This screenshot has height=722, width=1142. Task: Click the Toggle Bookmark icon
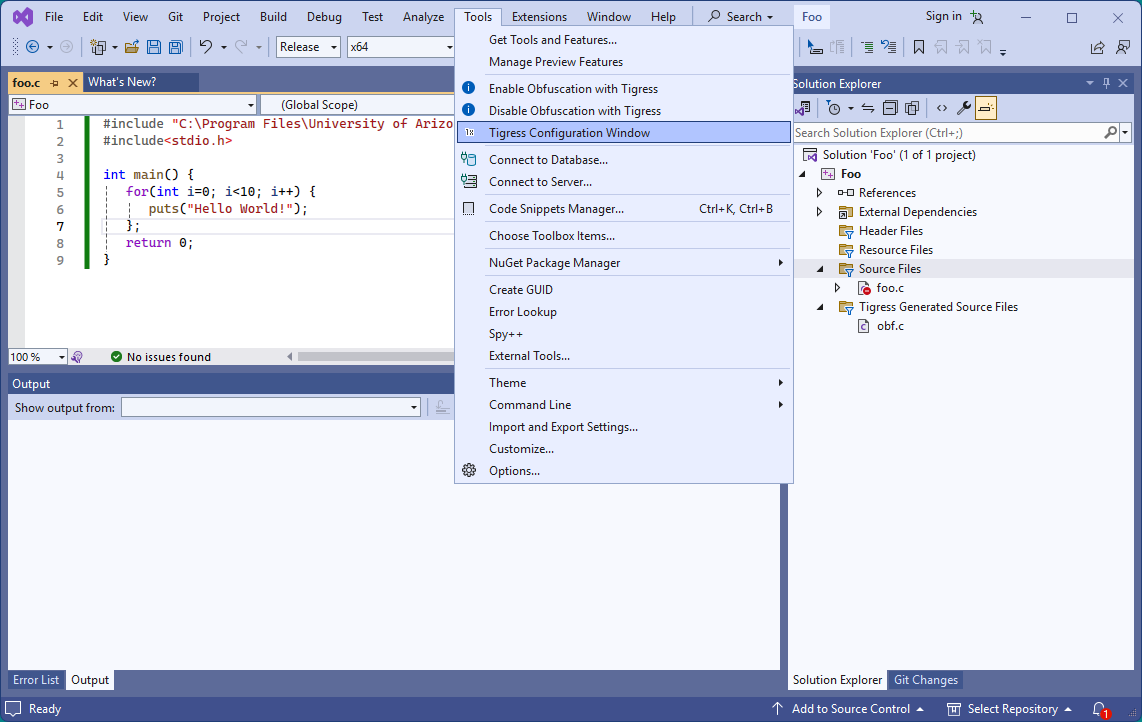(x=918, y=47)
